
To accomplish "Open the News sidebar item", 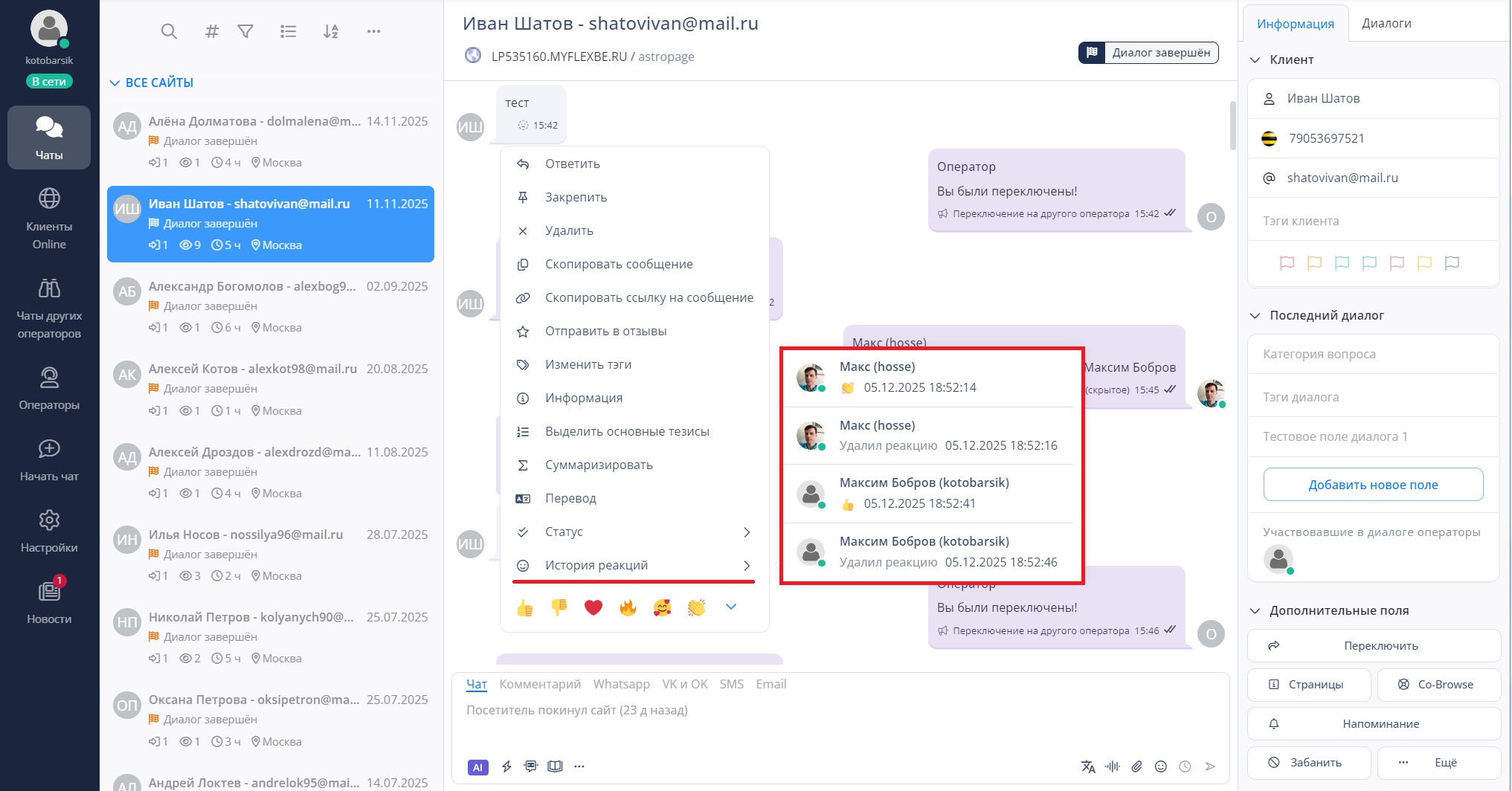I will (x=49, y=600).
